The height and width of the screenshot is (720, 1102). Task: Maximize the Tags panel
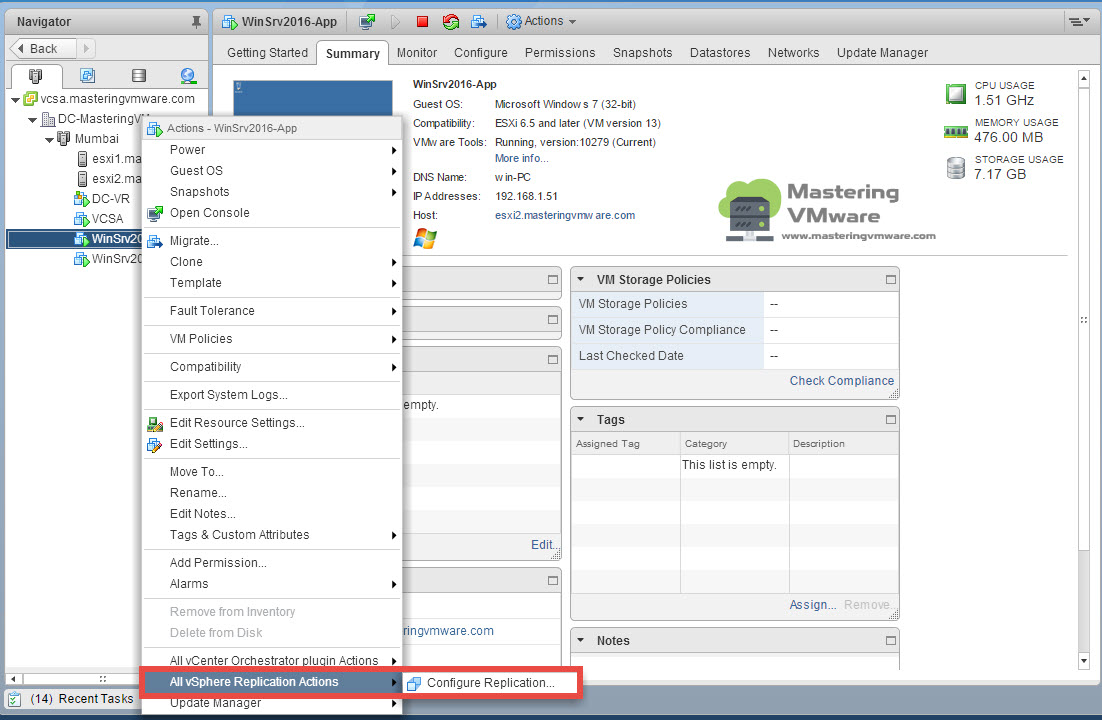890,420
